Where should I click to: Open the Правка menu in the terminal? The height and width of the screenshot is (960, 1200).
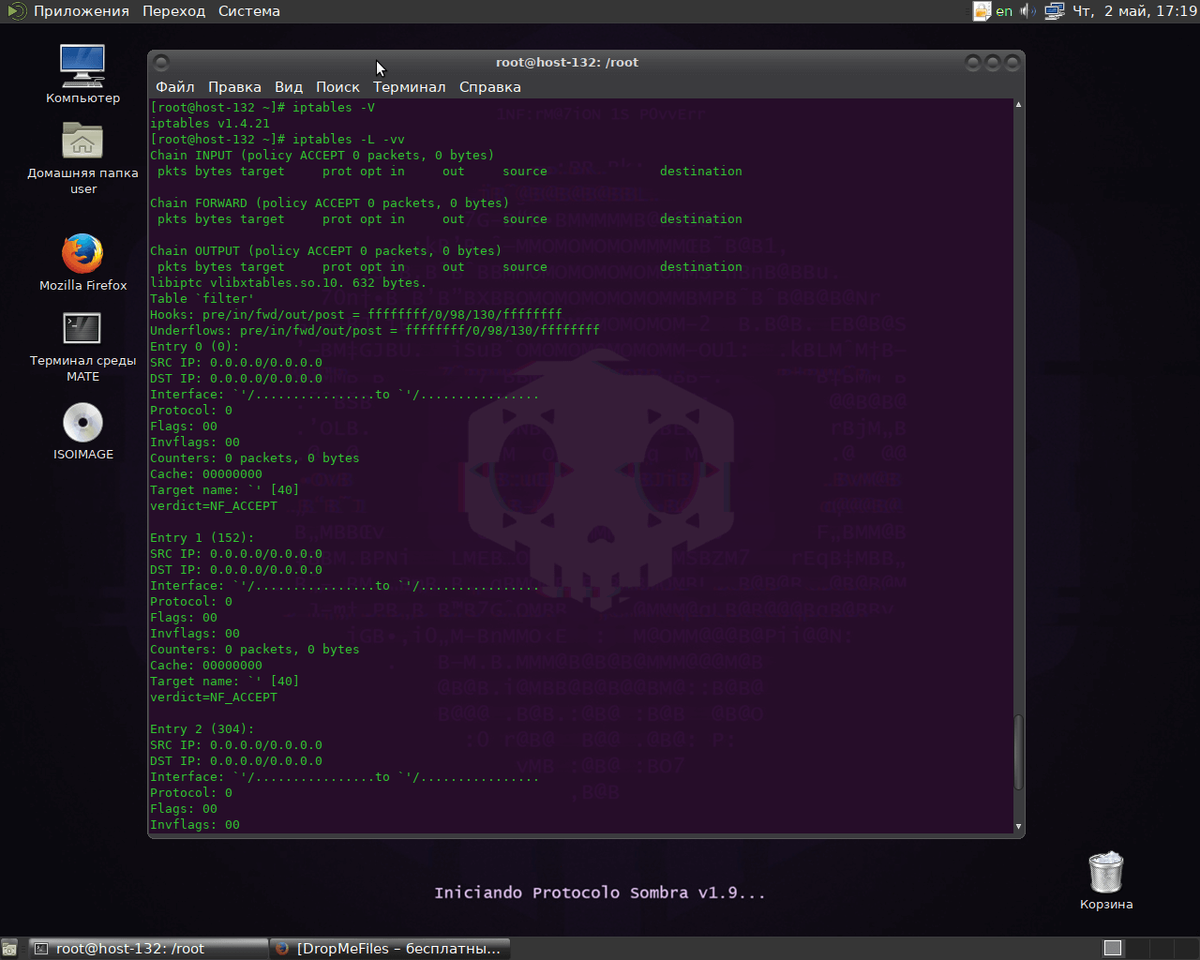235,87
